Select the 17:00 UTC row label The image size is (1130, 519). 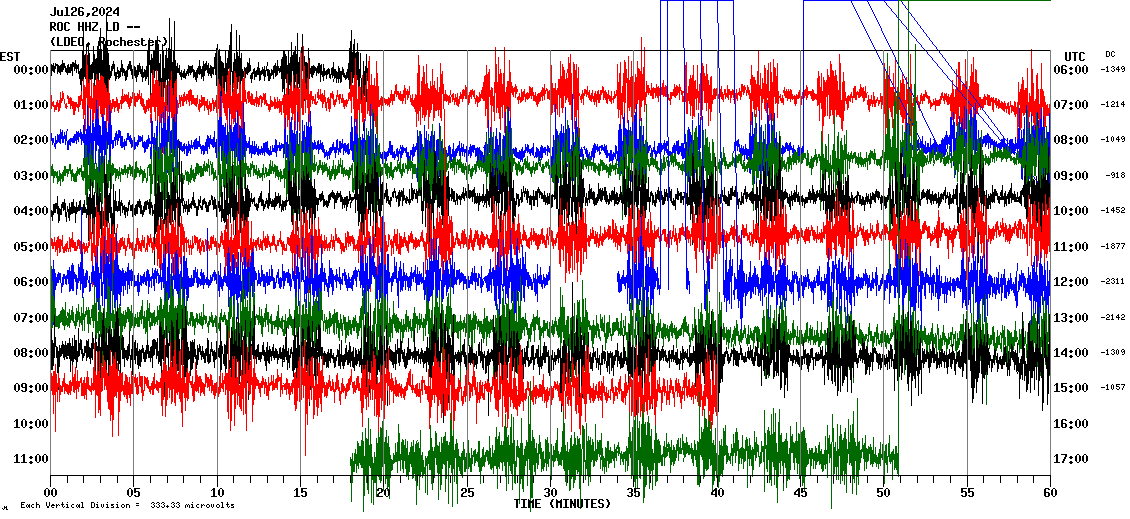tap(1075, 459)
